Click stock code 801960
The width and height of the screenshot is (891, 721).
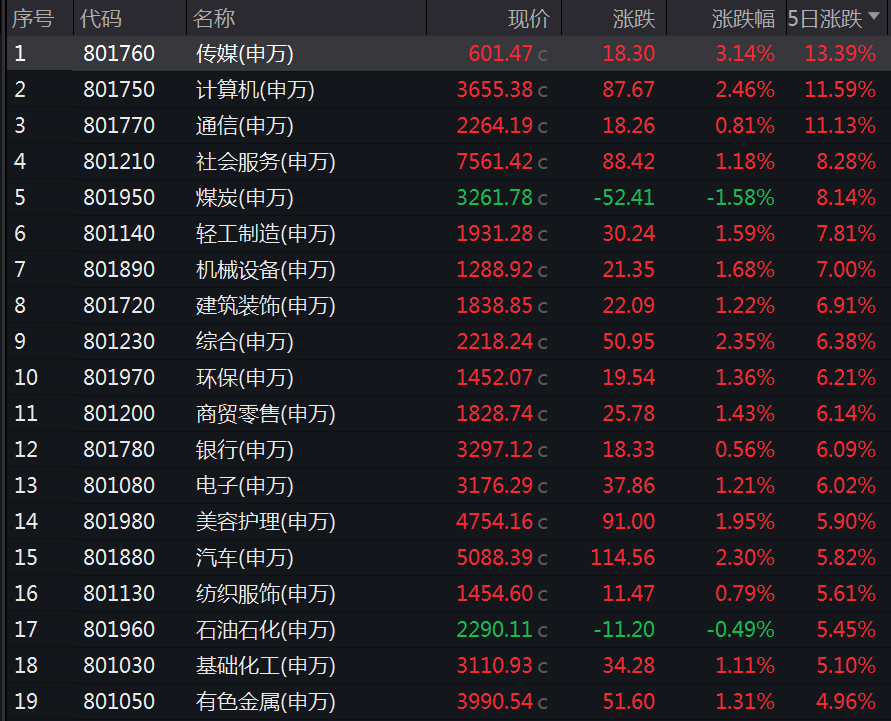coord(119,630)
